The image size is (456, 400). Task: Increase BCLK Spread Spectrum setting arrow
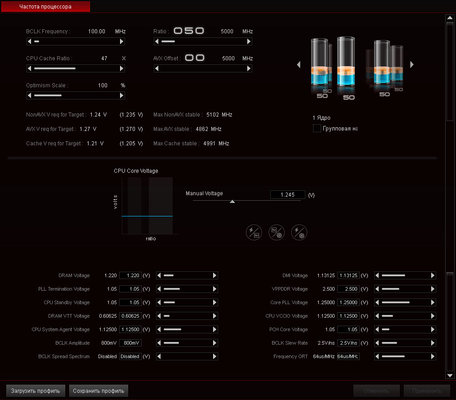tap(214, 356)
